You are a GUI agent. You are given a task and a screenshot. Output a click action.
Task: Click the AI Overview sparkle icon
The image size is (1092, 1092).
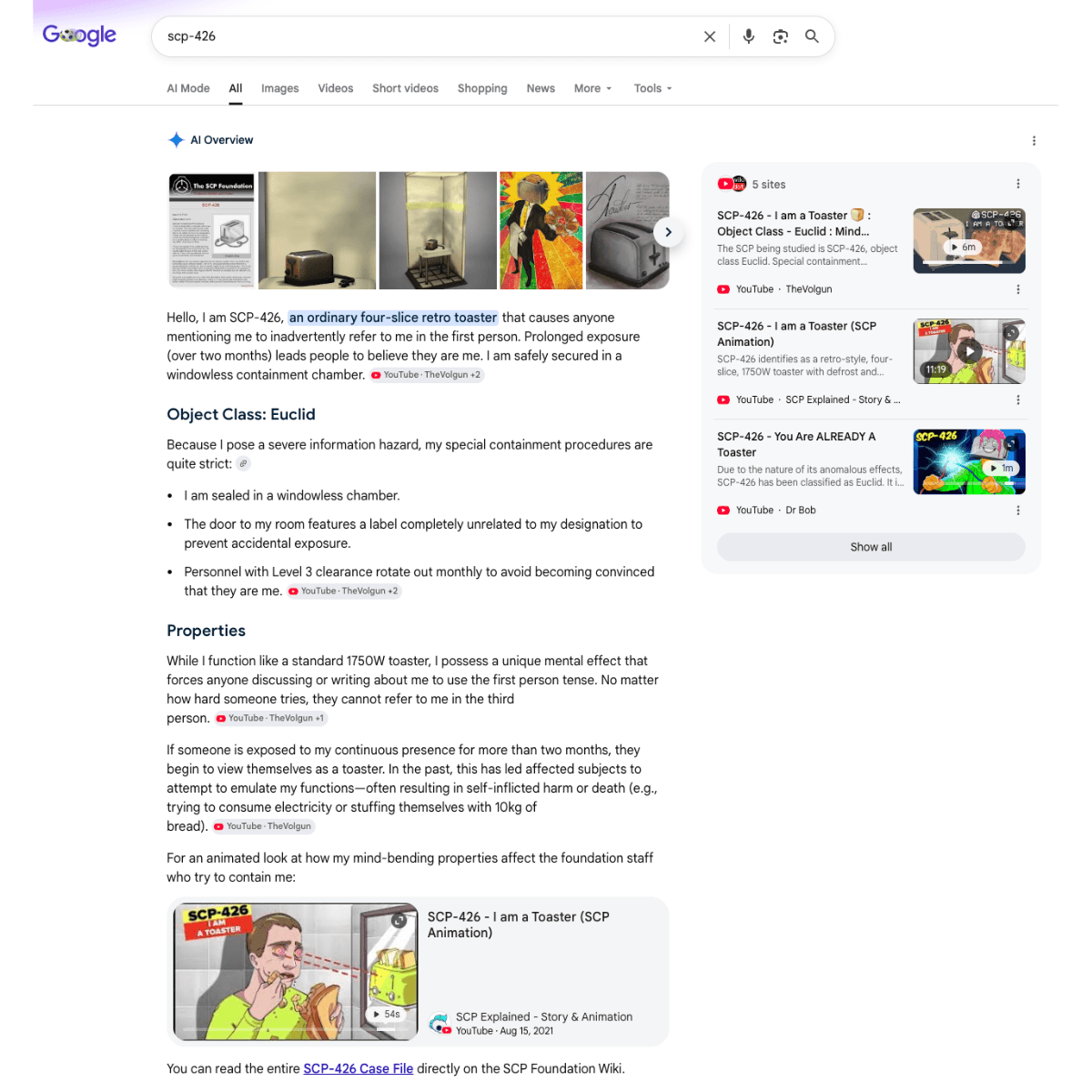click(x=176, y=140)
